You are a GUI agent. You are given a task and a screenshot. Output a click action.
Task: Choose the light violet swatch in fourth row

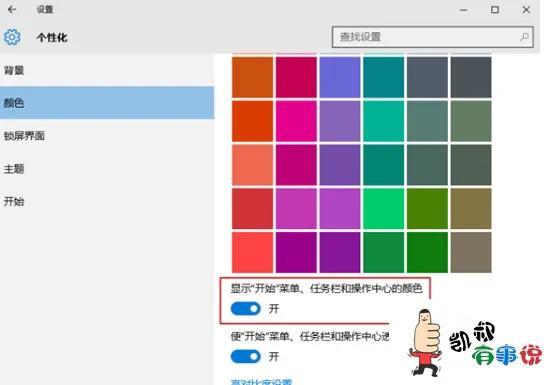(340, 208)
